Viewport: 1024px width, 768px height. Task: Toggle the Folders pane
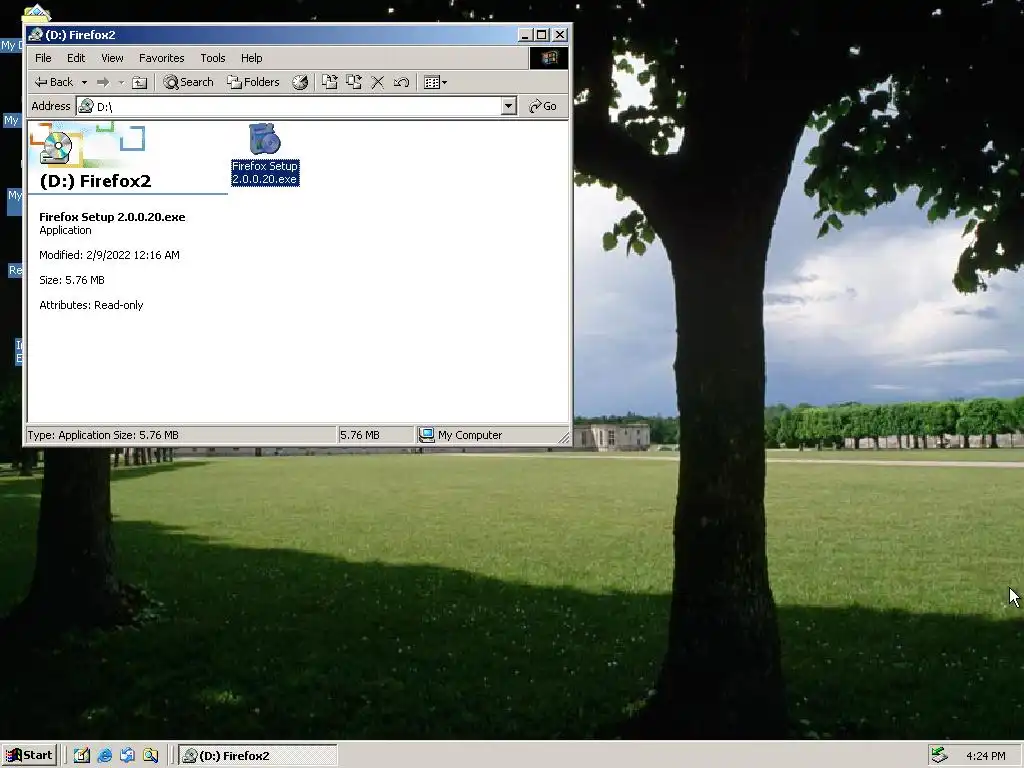click(x=253, y=82)
